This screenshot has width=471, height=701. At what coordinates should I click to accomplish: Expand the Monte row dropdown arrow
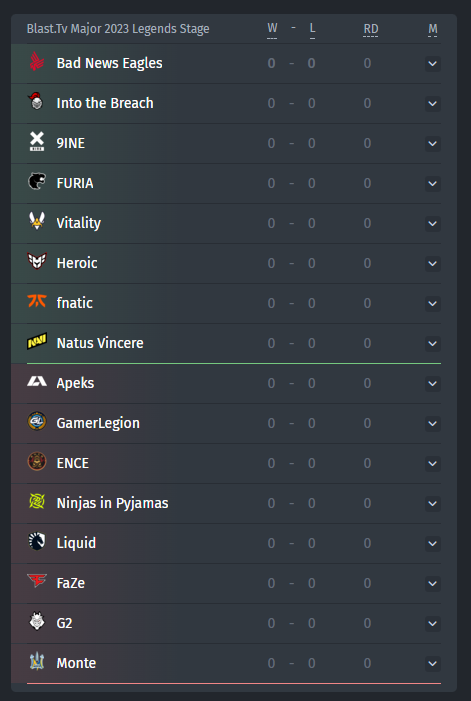[433, 663]
